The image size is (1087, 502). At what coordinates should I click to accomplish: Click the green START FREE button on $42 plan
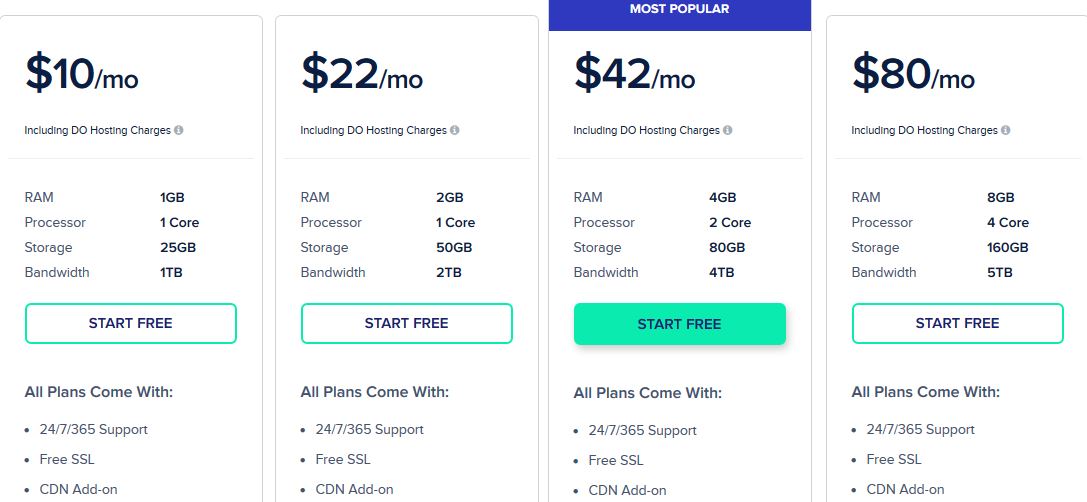pyautogui.click(x=679, y=324)
